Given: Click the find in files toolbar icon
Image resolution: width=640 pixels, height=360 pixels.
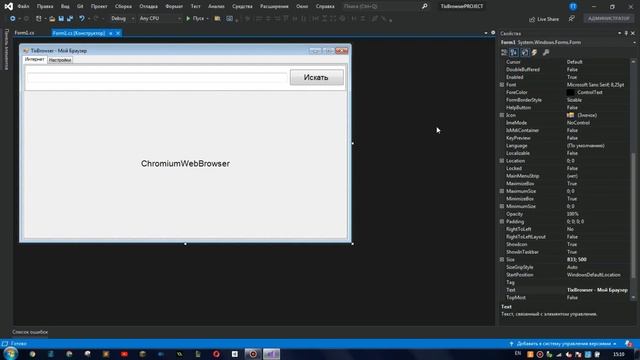Looking at the screenshot, I should (x=218, y=19).
